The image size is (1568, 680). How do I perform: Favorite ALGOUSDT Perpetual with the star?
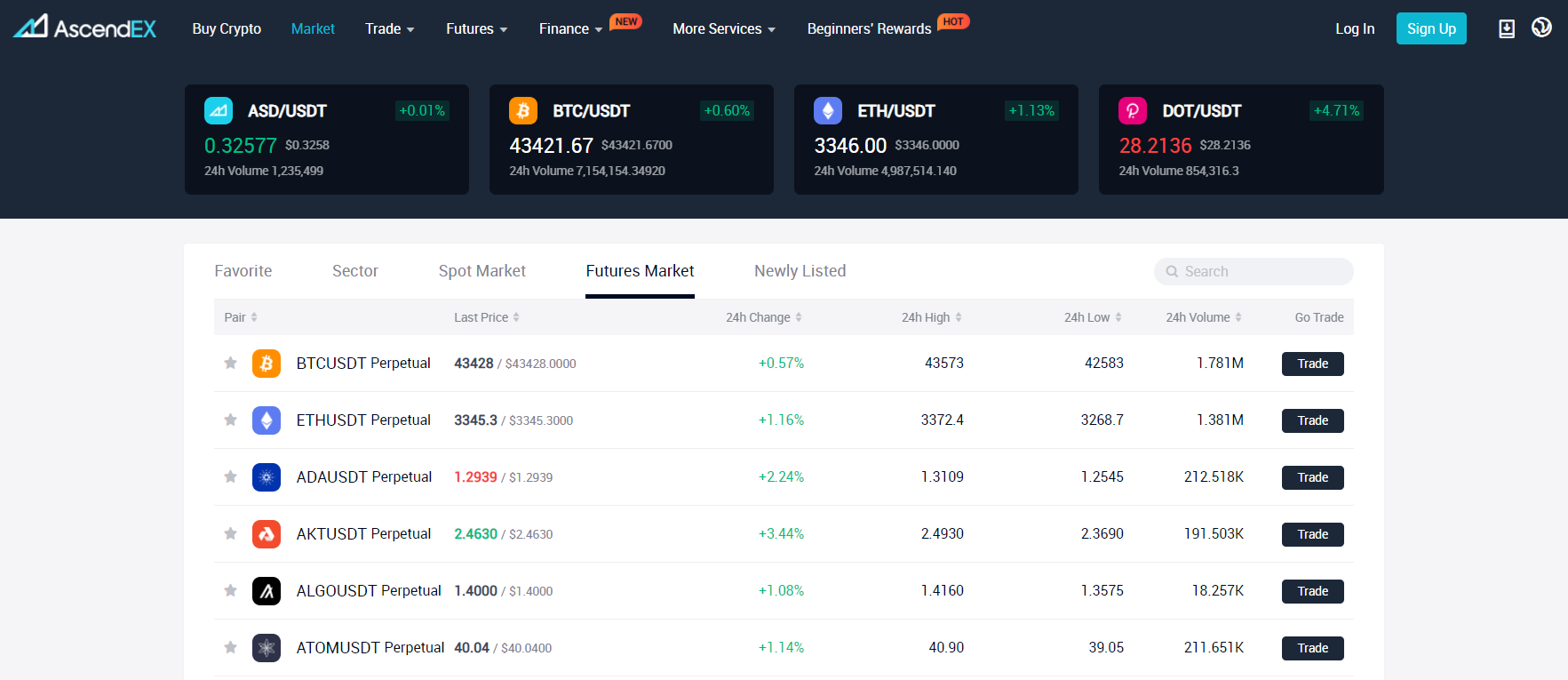click(x=230, y=590)
